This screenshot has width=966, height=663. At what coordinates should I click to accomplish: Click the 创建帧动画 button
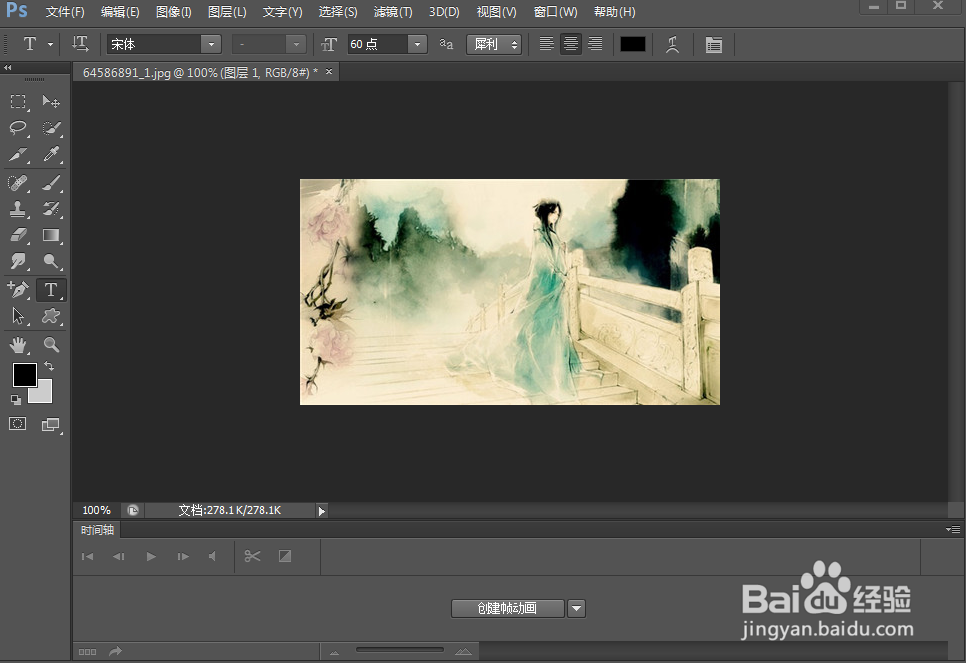[508, 608]
